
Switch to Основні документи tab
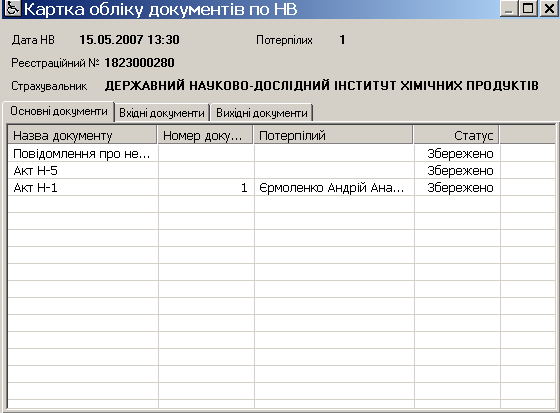coord(59,111)
